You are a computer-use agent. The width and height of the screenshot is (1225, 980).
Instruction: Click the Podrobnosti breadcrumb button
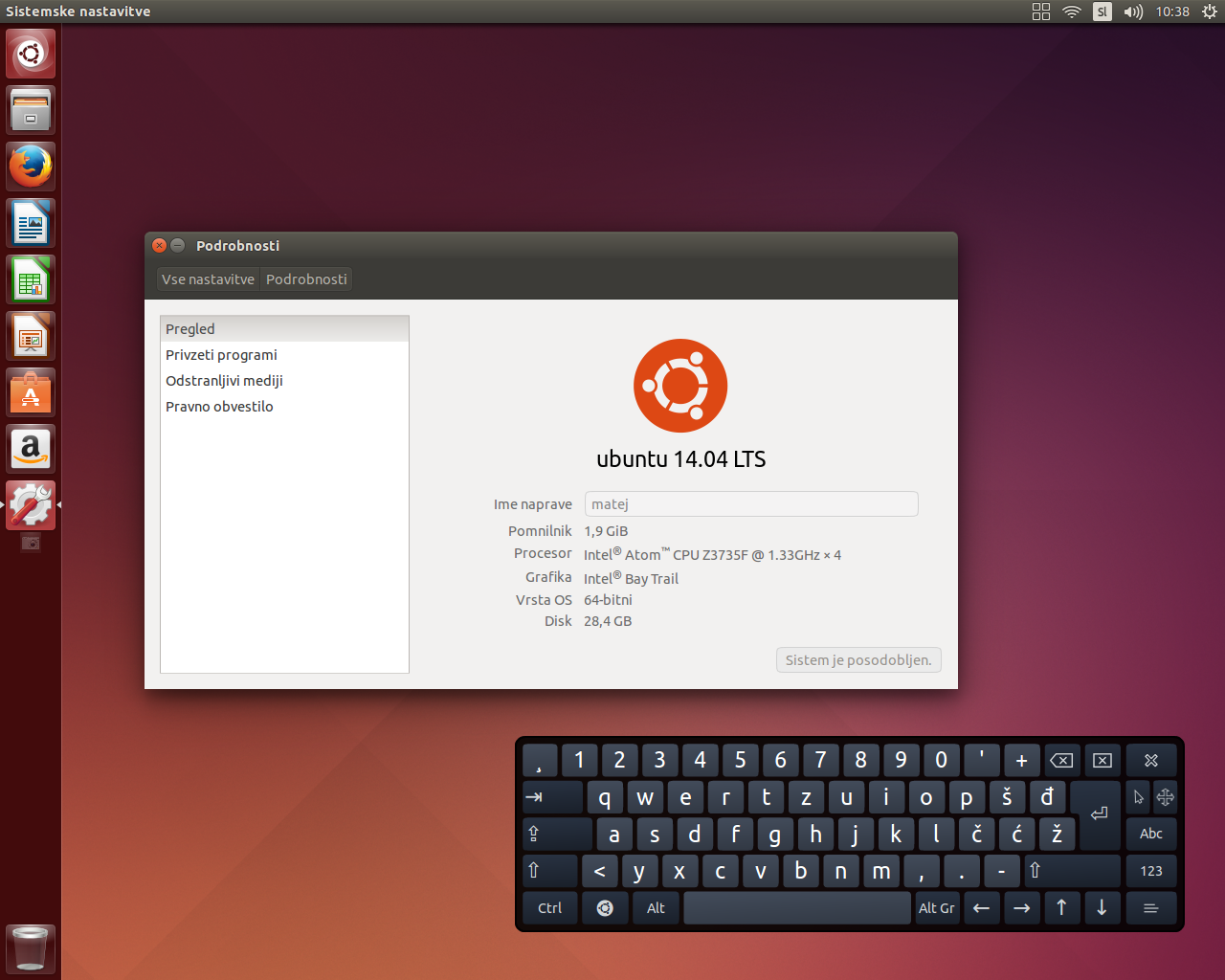306,279
